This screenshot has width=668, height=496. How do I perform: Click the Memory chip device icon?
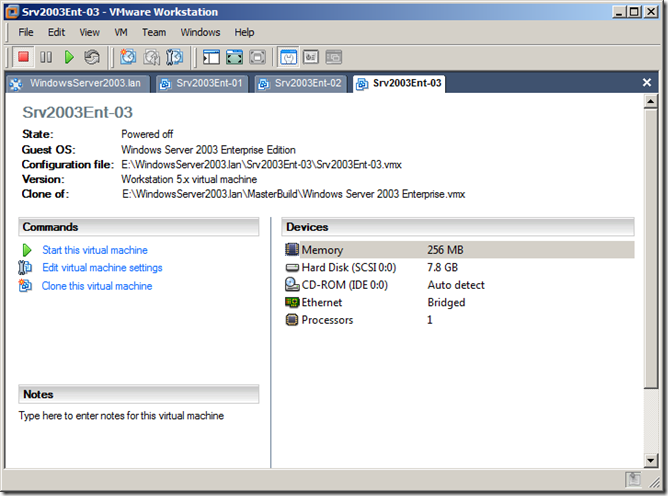click(x=292, y=250)
